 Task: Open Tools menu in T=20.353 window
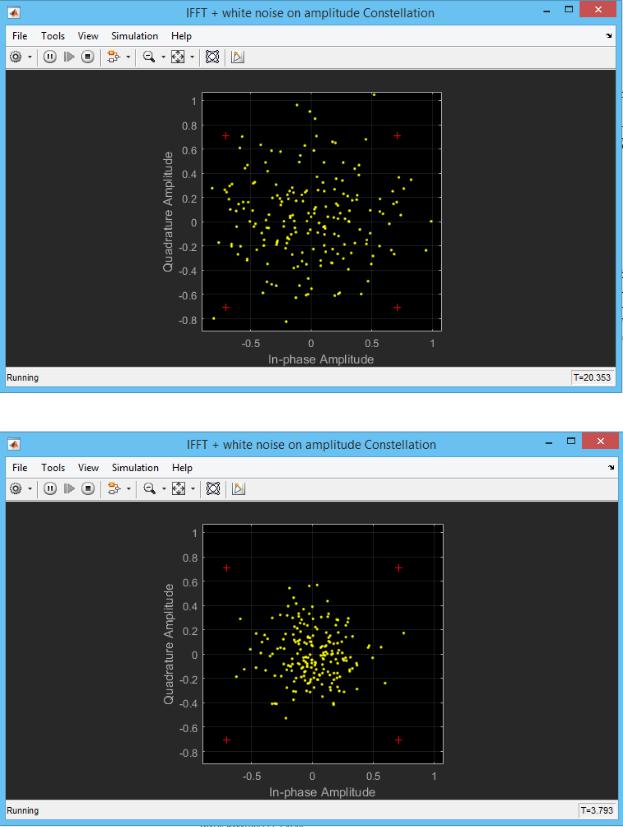53,36
